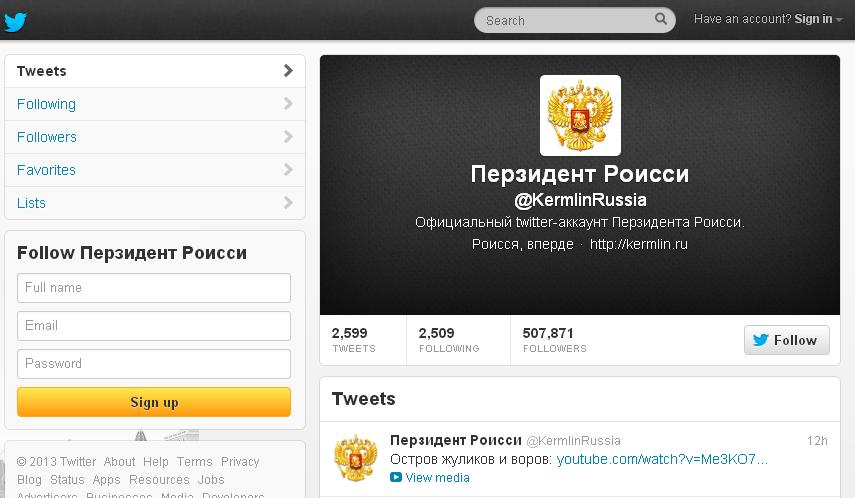Open the Favorites chevron arrow

[288, 170]
